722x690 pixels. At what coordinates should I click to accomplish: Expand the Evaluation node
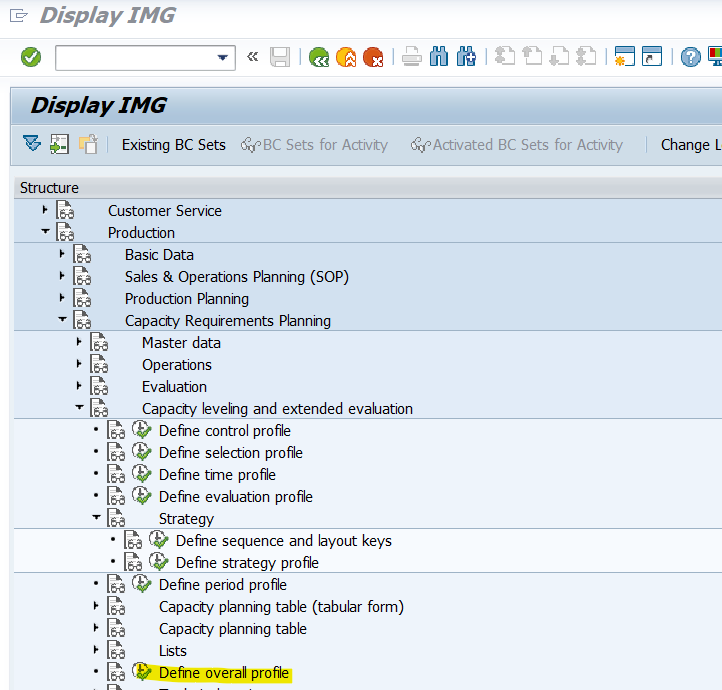(x=79, y=386)
